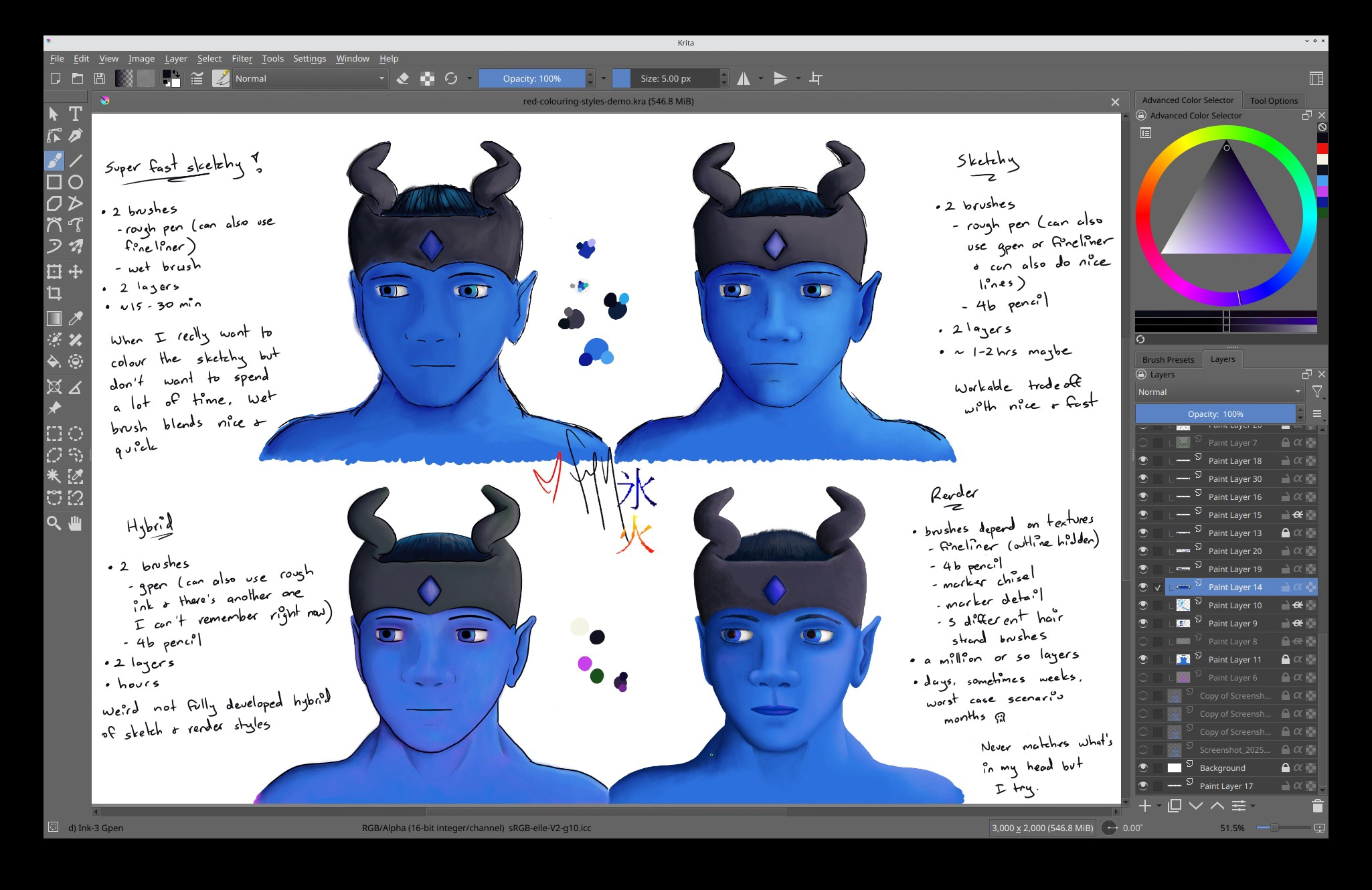Click the layer Opacity 100% slider
The image size is (1372, 890).
coord(1215,414)
